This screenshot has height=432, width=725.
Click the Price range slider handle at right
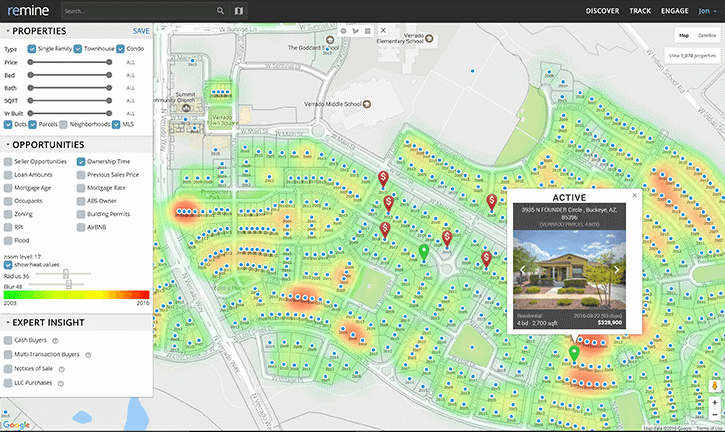[109, 62]
